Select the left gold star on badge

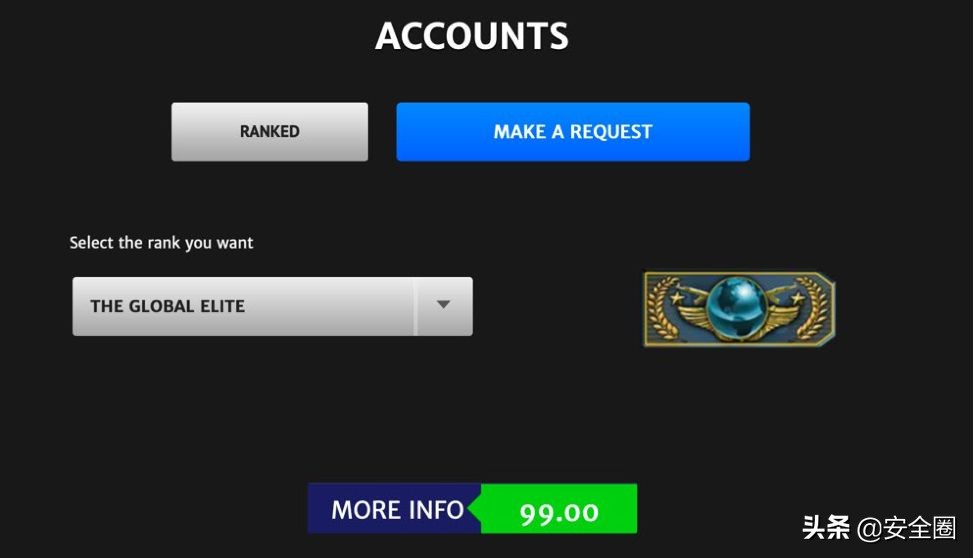coord(676,298)
